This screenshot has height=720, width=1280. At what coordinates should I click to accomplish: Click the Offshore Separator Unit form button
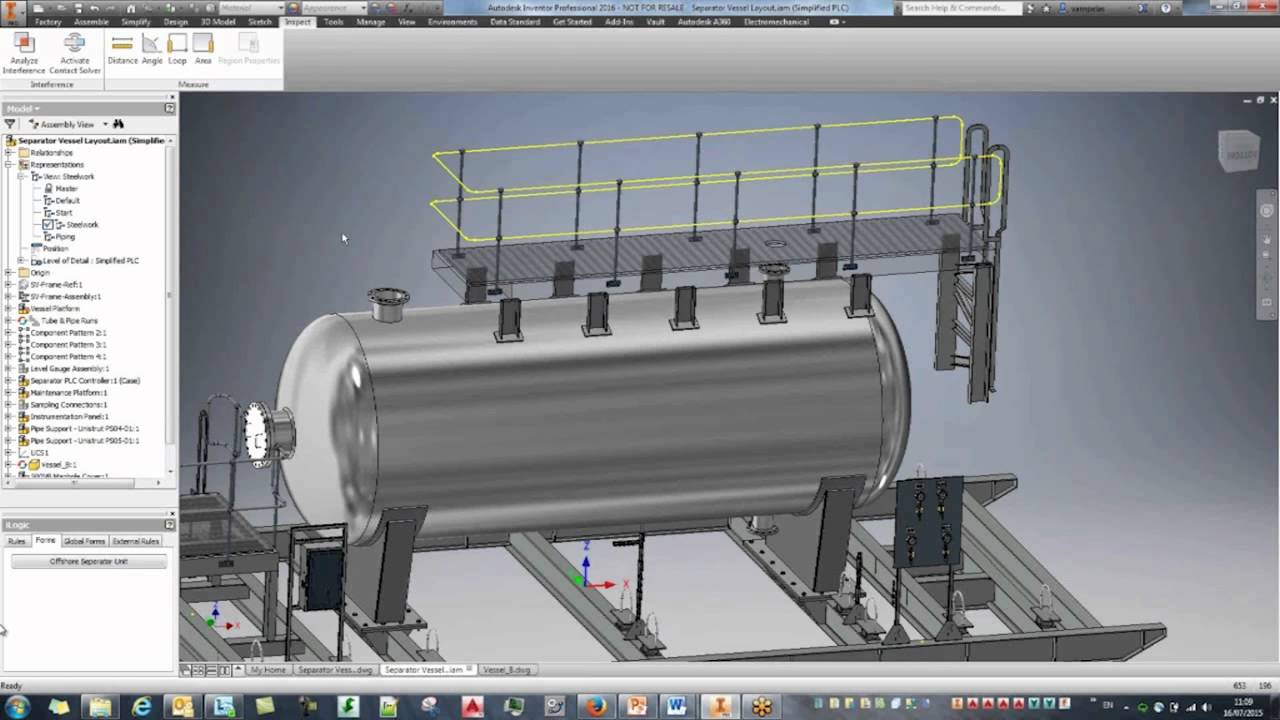(x=89, y=561)
